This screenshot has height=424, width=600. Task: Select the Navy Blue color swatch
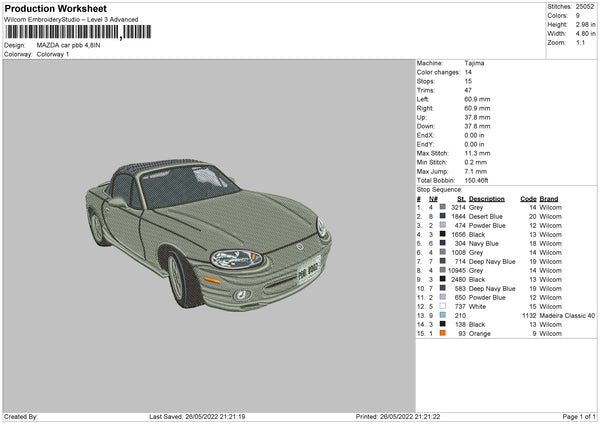click(442, 243)
